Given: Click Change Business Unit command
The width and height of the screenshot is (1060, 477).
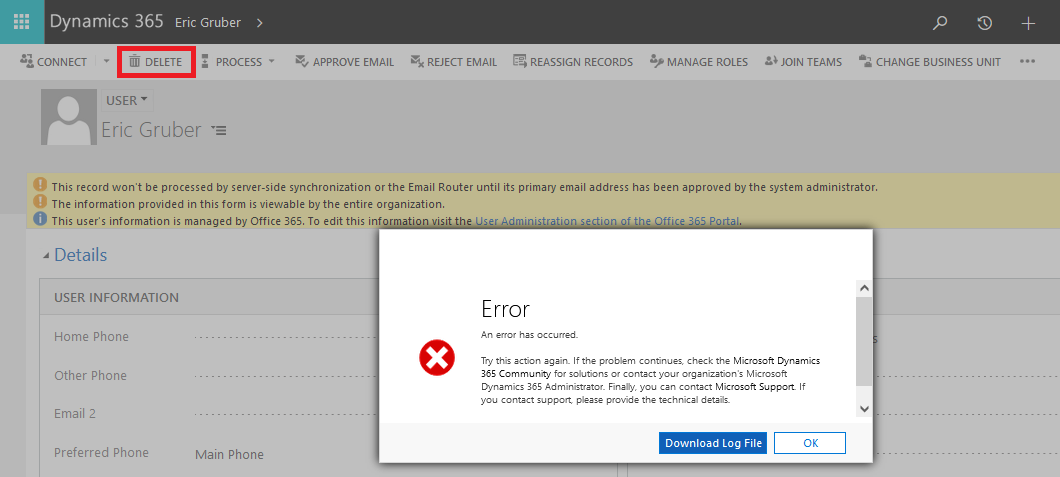Looking at the screenshot, I should [929, 62].
